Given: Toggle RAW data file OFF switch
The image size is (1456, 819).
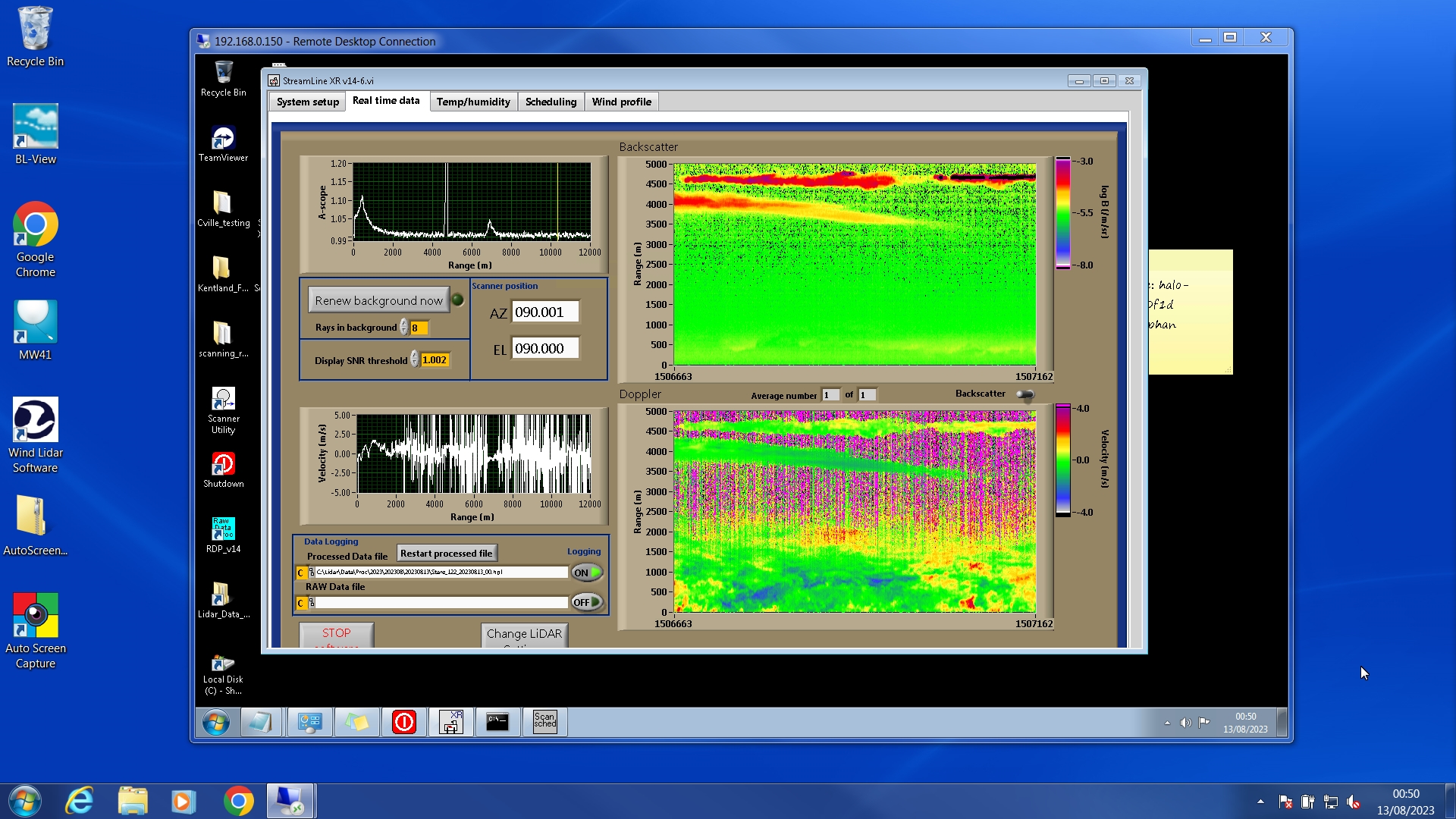Looking at the screenshot, I should coord(587,602).
